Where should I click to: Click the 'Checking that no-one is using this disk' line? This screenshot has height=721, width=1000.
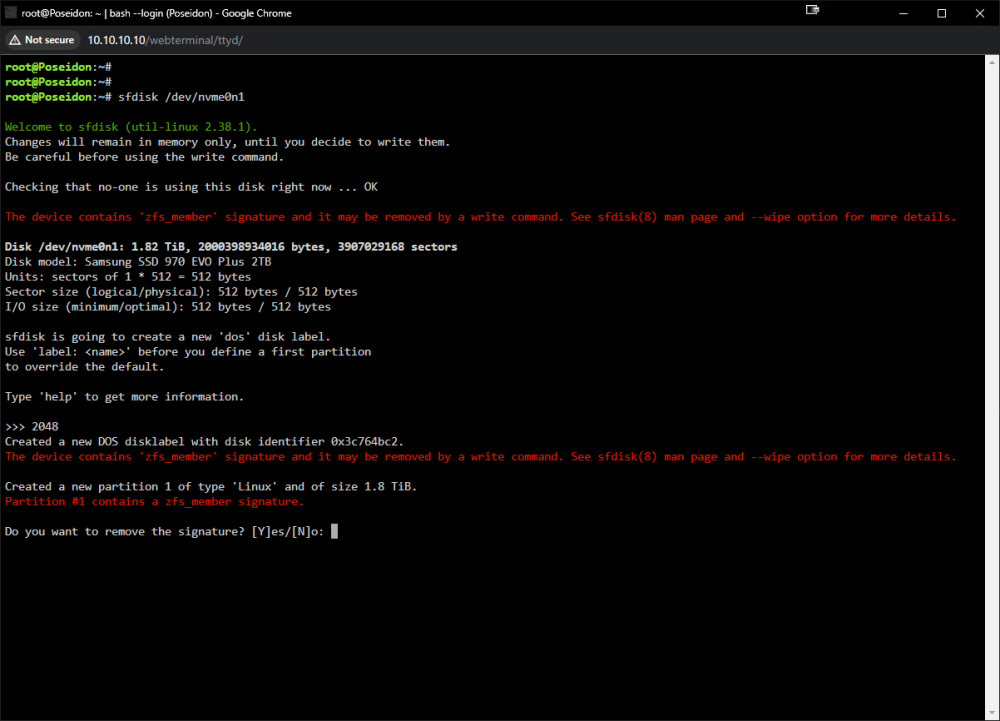coord(191,187)
